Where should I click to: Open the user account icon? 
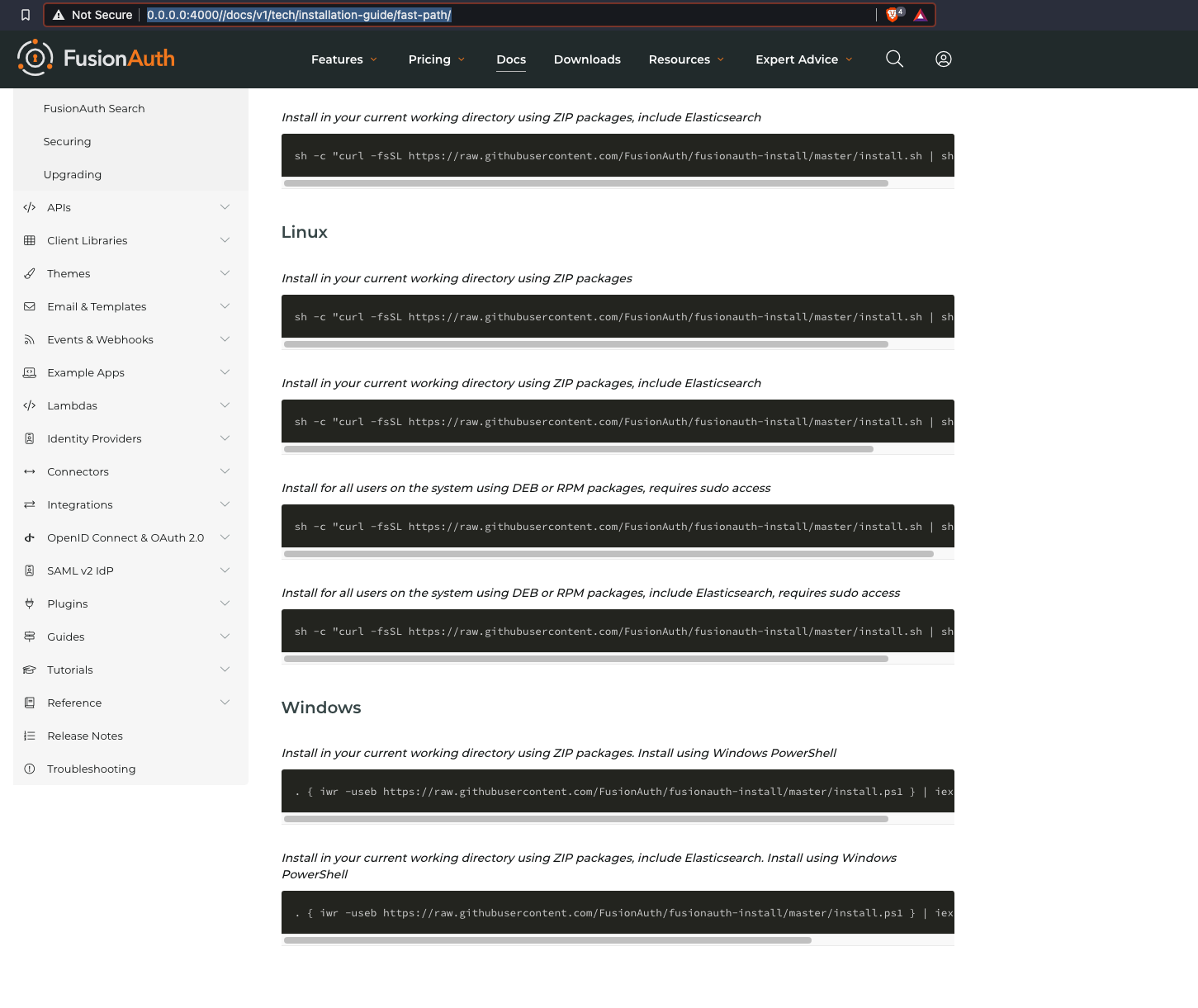click(x=944, y=59)
